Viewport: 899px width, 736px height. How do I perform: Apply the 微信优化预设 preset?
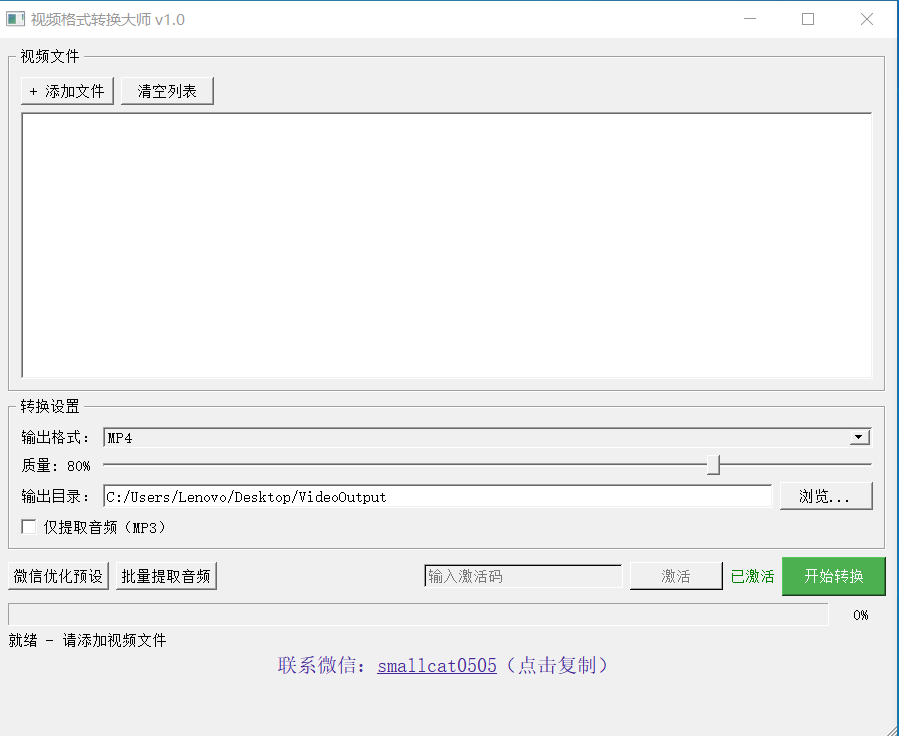tap(58, 576)
